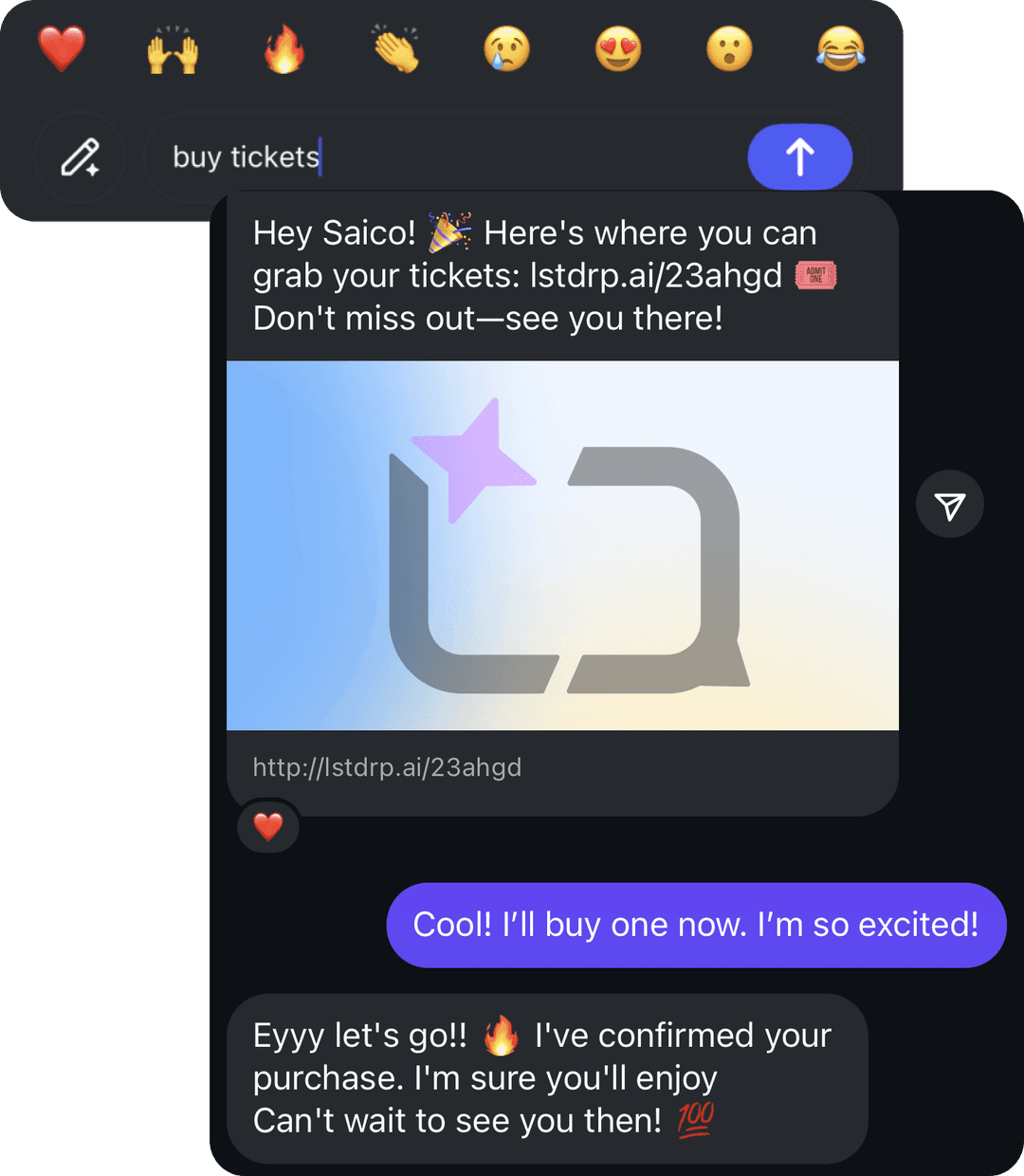Viewport: 1024px width, 1176px height.
Task: Click the 'Eyyy let's go!!' reply bubble
Action: click(547, 1078)
